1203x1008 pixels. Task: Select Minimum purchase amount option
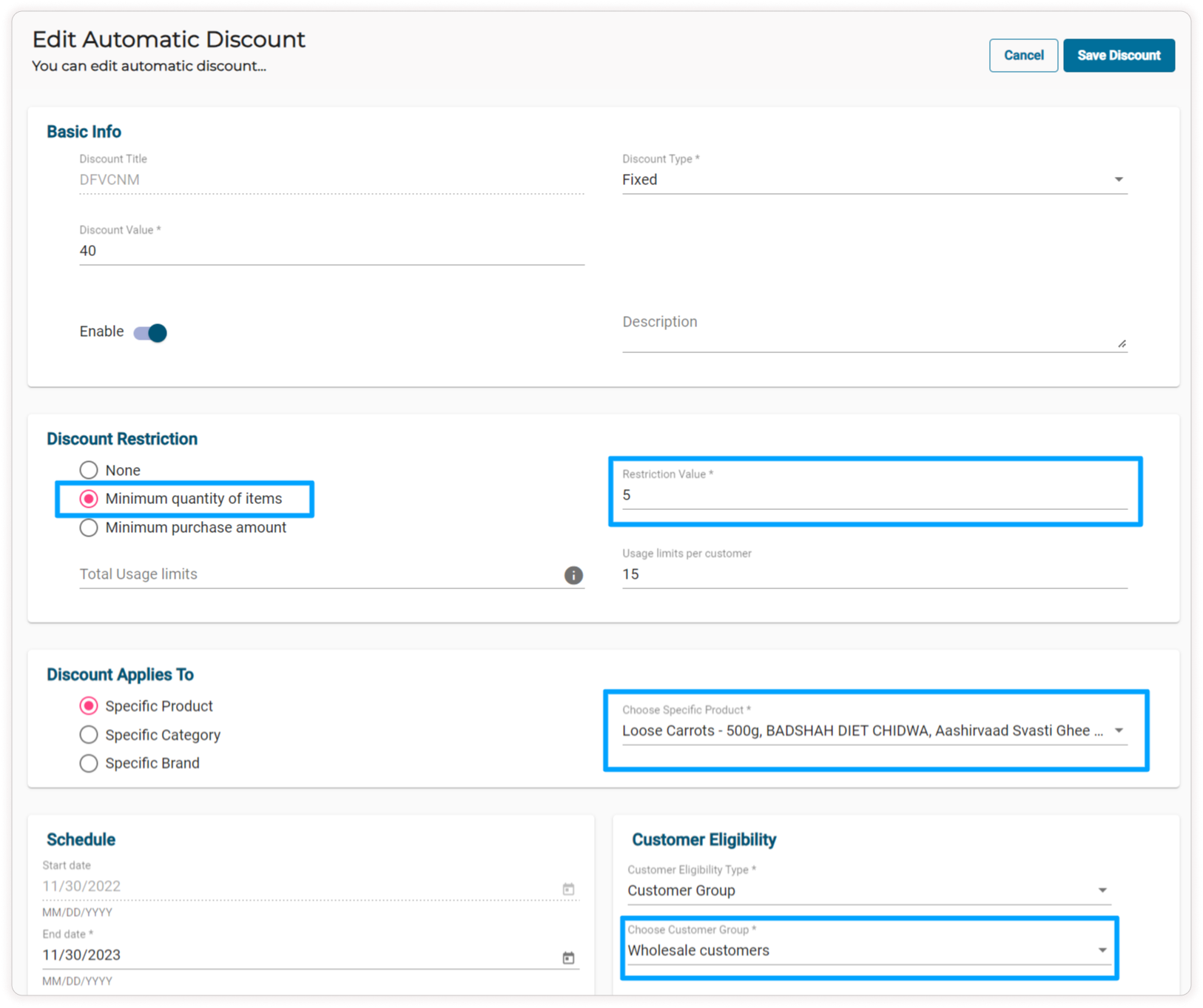[89, 528]
